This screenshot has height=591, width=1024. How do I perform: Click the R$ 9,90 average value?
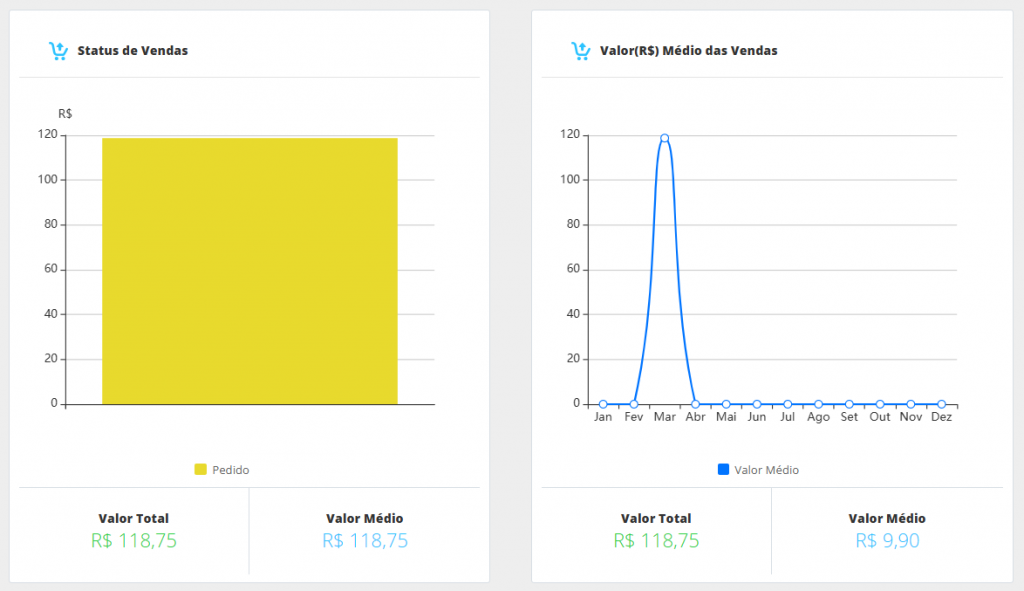coord(887,541)
